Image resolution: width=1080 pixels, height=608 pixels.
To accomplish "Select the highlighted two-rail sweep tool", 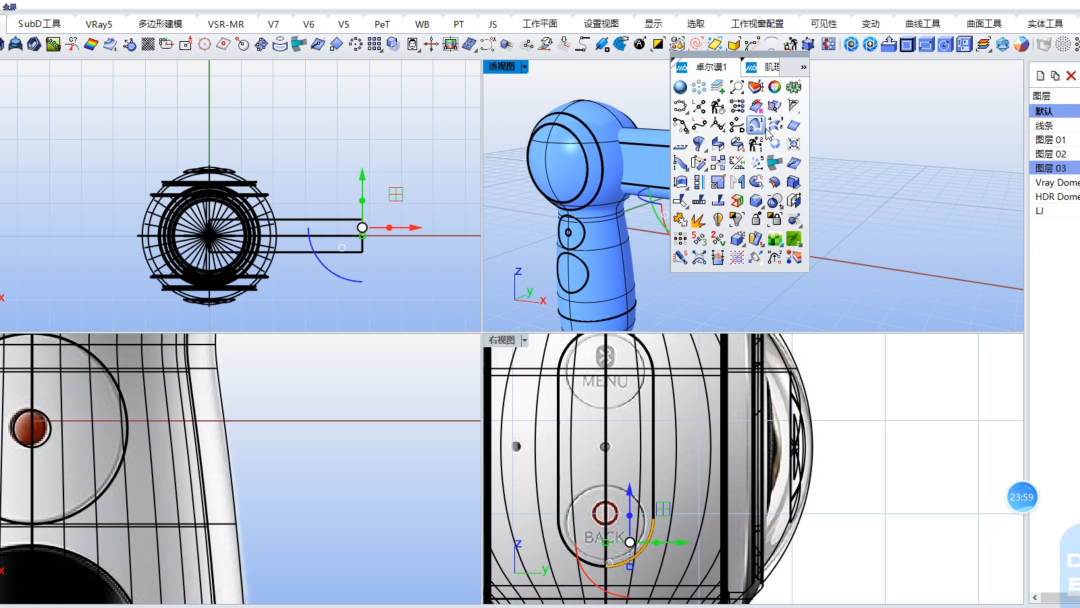I will tap(756, 125).
